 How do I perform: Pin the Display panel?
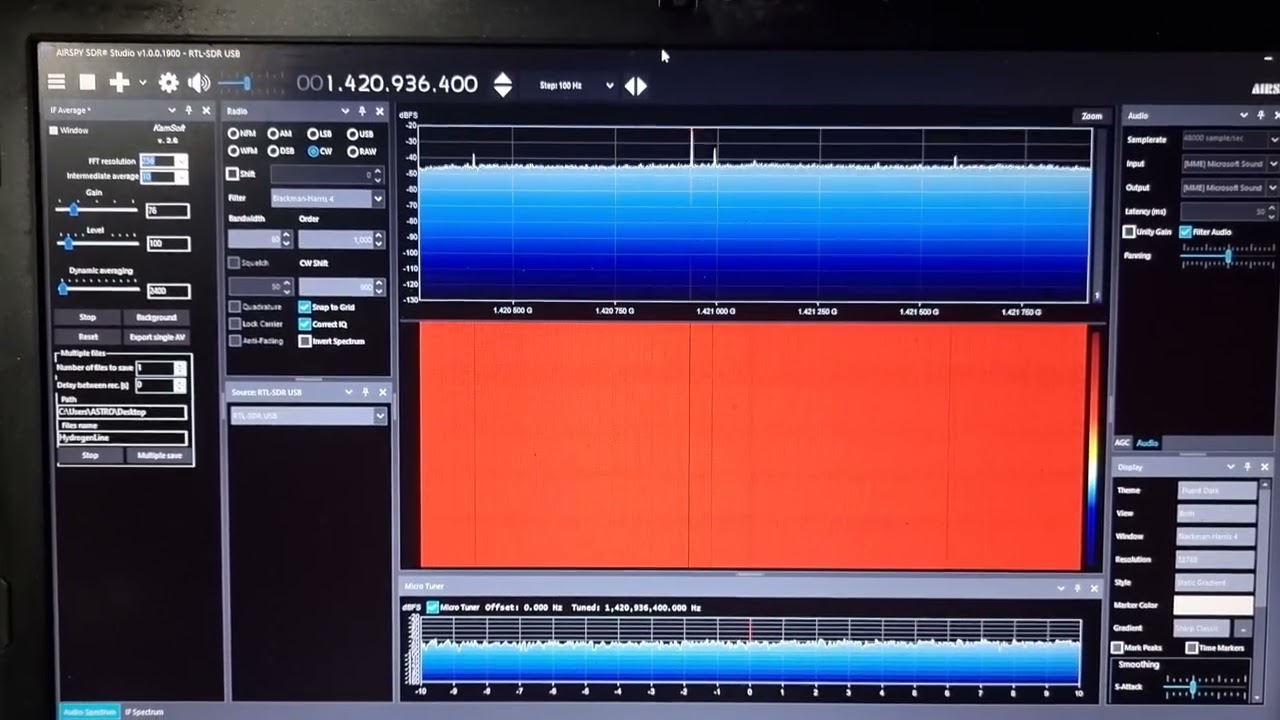(x=1247, y=467)
